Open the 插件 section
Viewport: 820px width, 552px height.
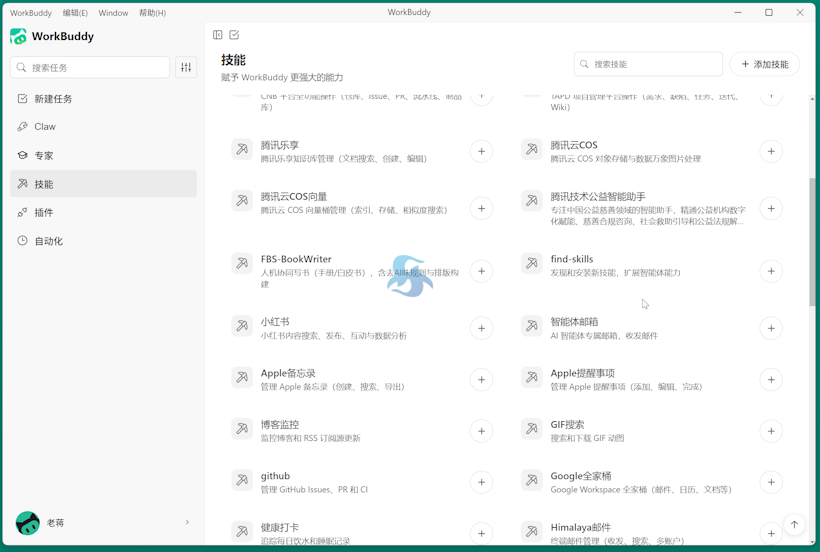pyautogui.click(x=104, y=212)
